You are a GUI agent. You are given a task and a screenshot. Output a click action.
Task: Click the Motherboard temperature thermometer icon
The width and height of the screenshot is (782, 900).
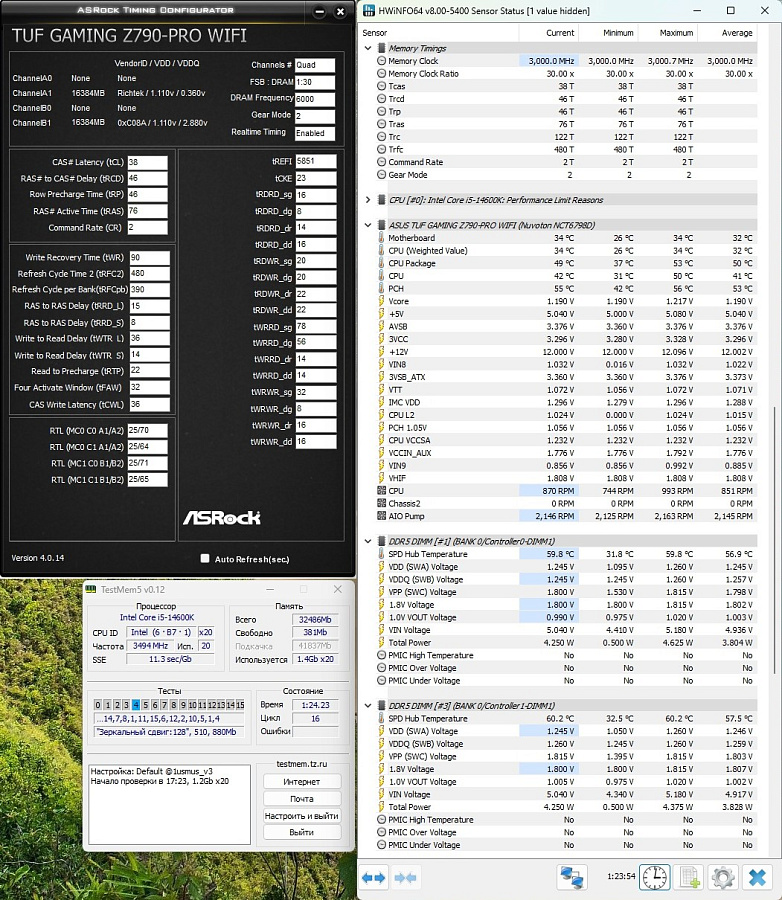click(x=381, y=238)
